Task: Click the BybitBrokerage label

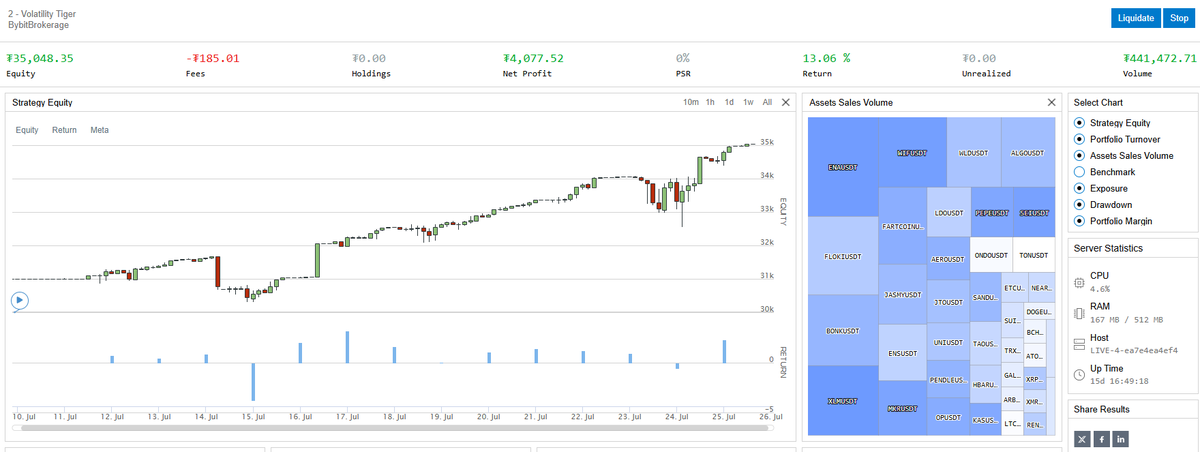Action: click(x=39, y=25)
